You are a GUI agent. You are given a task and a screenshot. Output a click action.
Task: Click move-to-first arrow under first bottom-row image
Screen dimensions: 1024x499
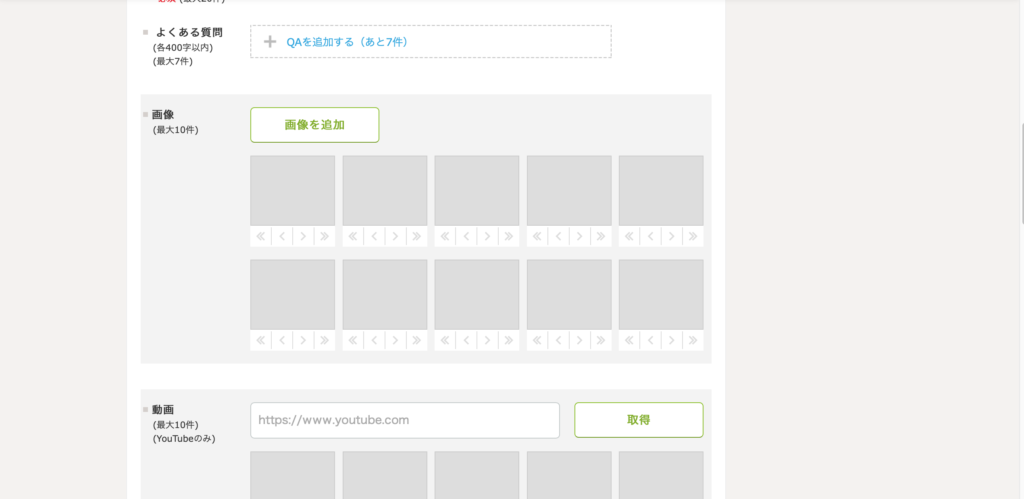(x=261, y=341)
